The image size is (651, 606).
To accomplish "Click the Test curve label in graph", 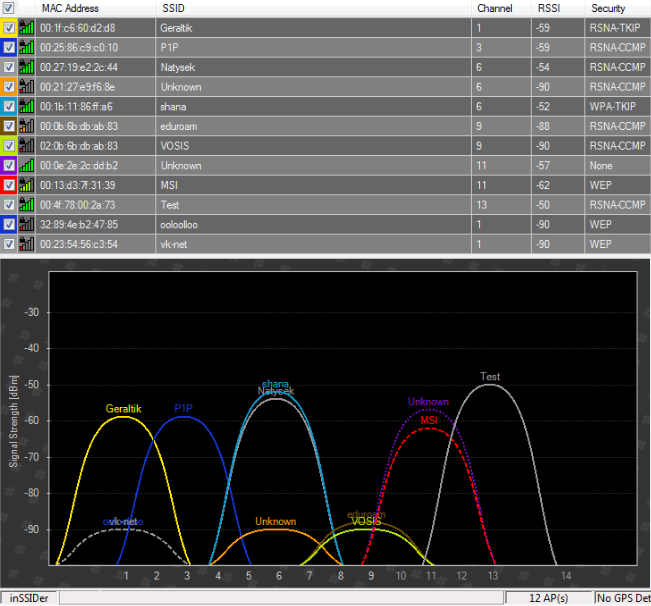I will (x=490, y=376).
